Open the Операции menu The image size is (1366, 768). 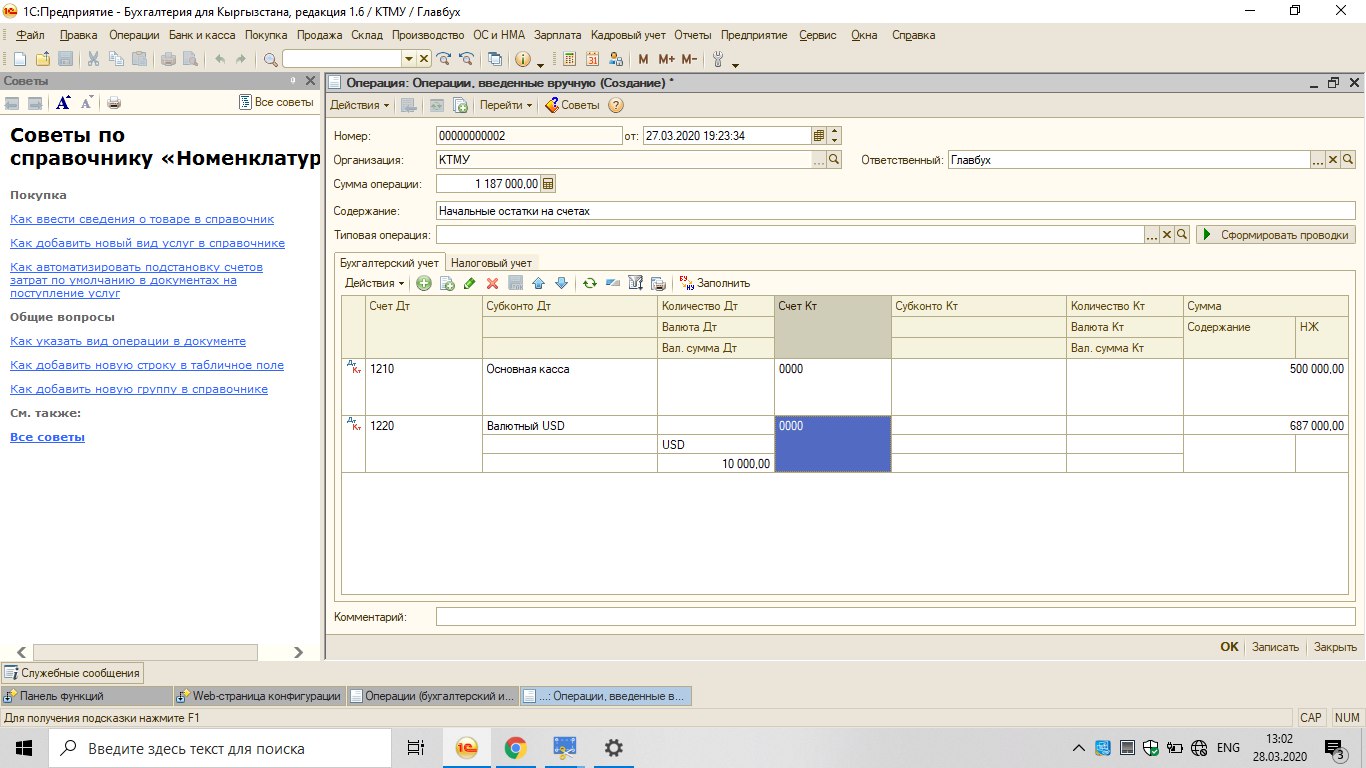[134, 35]
